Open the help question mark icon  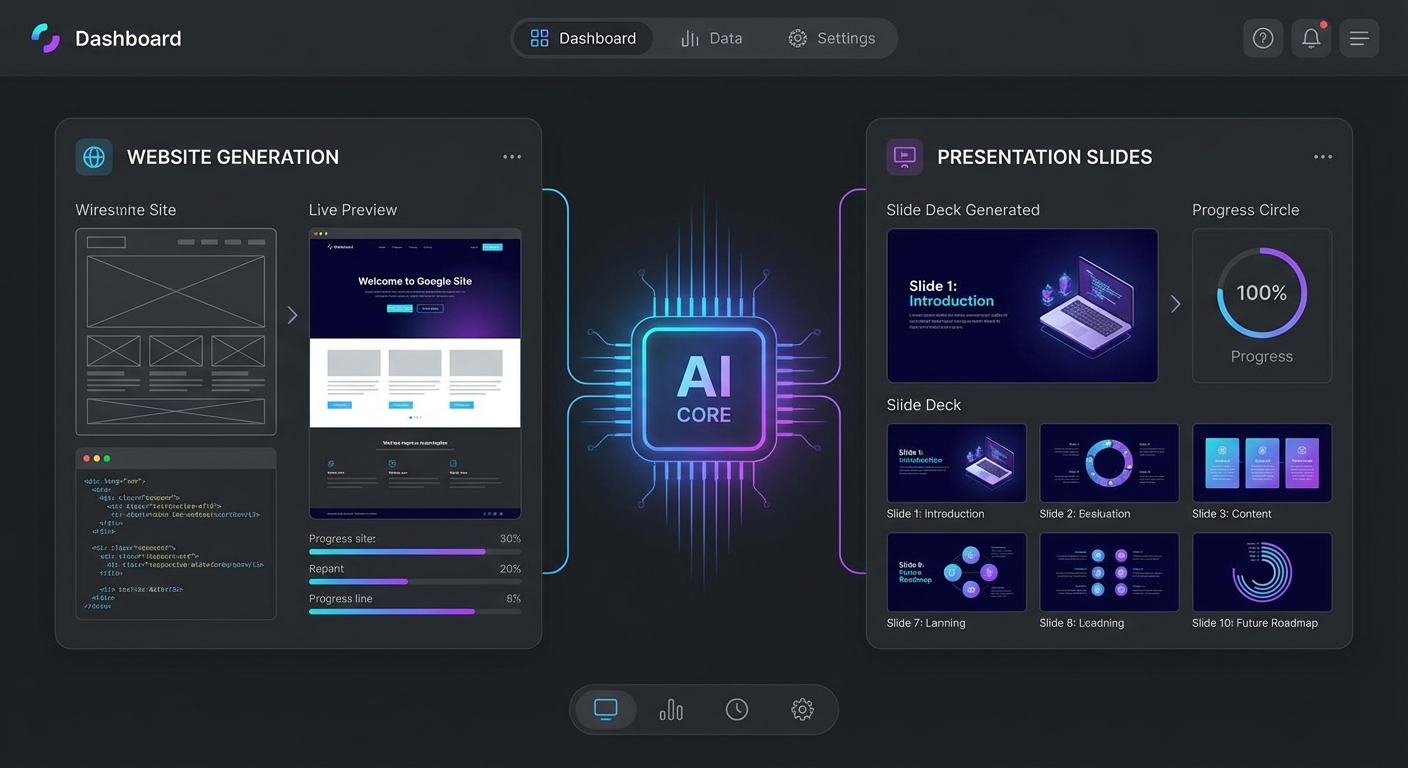tap(1262, 37)
